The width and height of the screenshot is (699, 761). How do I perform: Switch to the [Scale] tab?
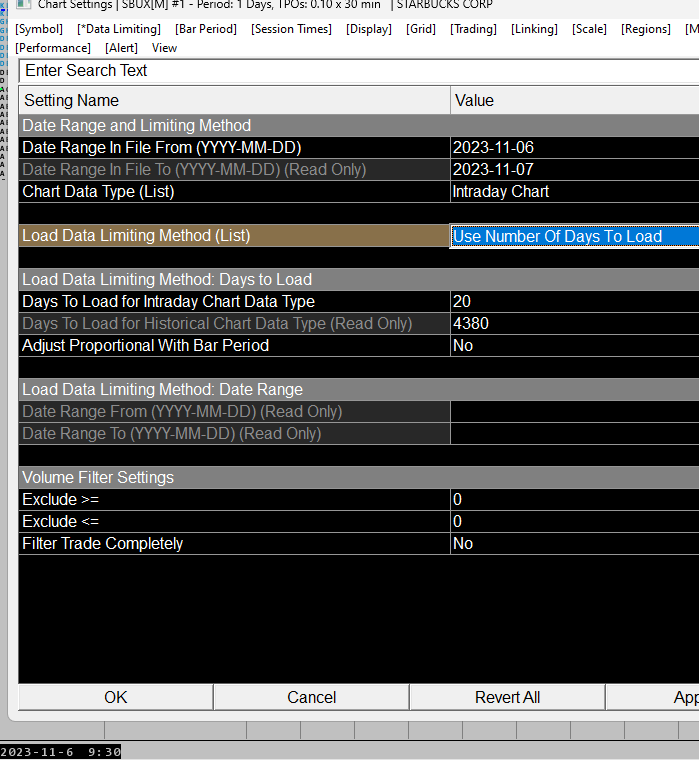point(589,29)
